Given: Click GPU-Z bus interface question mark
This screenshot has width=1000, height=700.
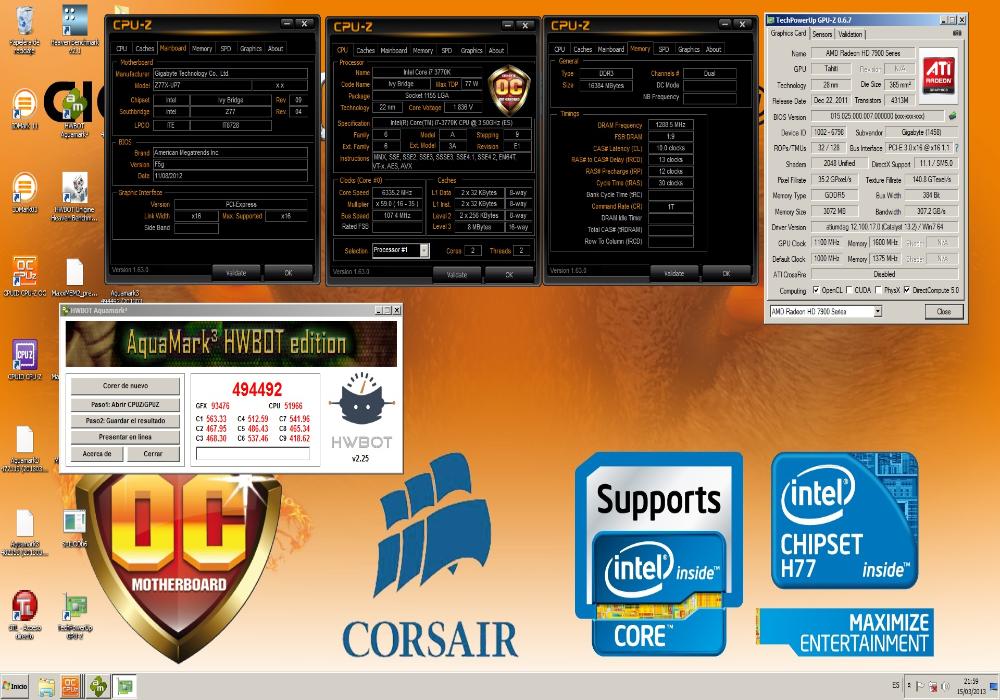Looking at the screenshot, I should (x=957, y=147).
